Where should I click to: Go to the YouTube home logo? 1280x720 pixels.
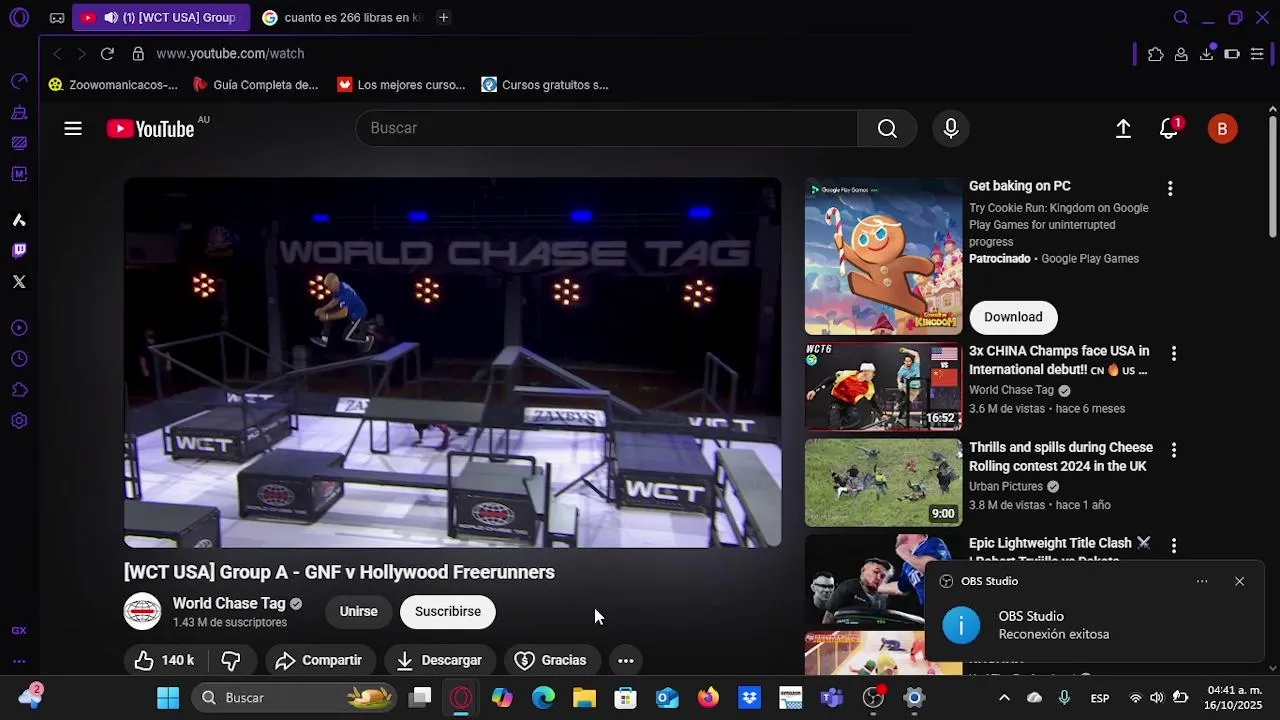pos(150,128)
